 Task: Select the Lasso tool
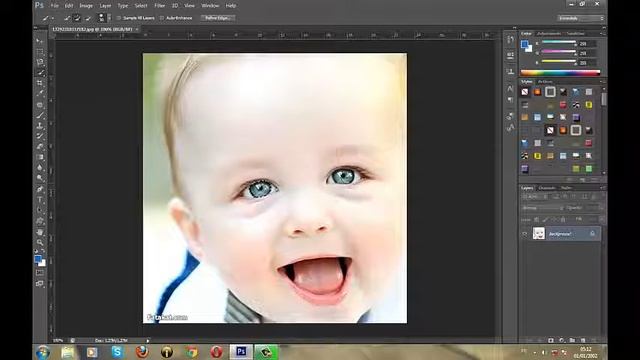(40, 62)
